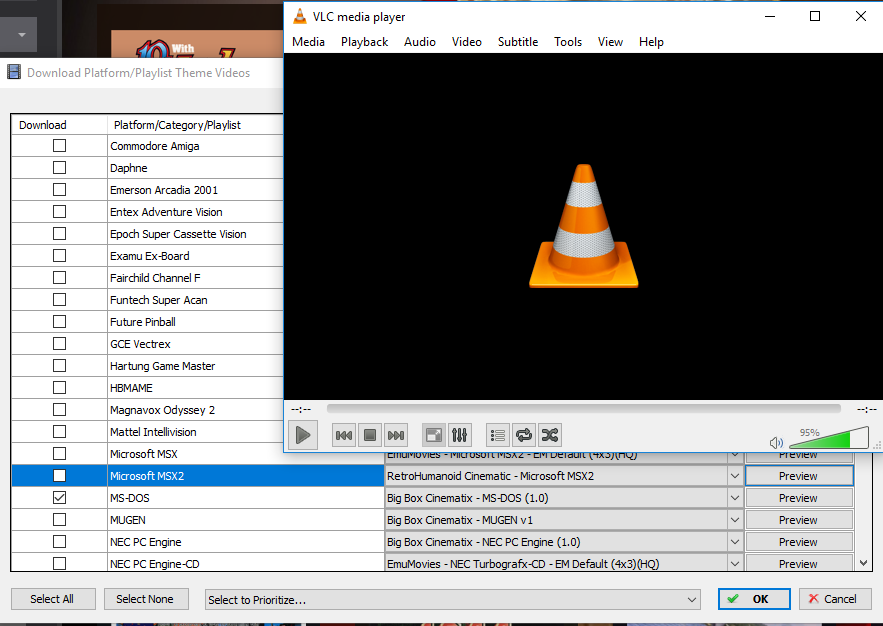Toggle VLC fullscreen video button

click(434, 435)
